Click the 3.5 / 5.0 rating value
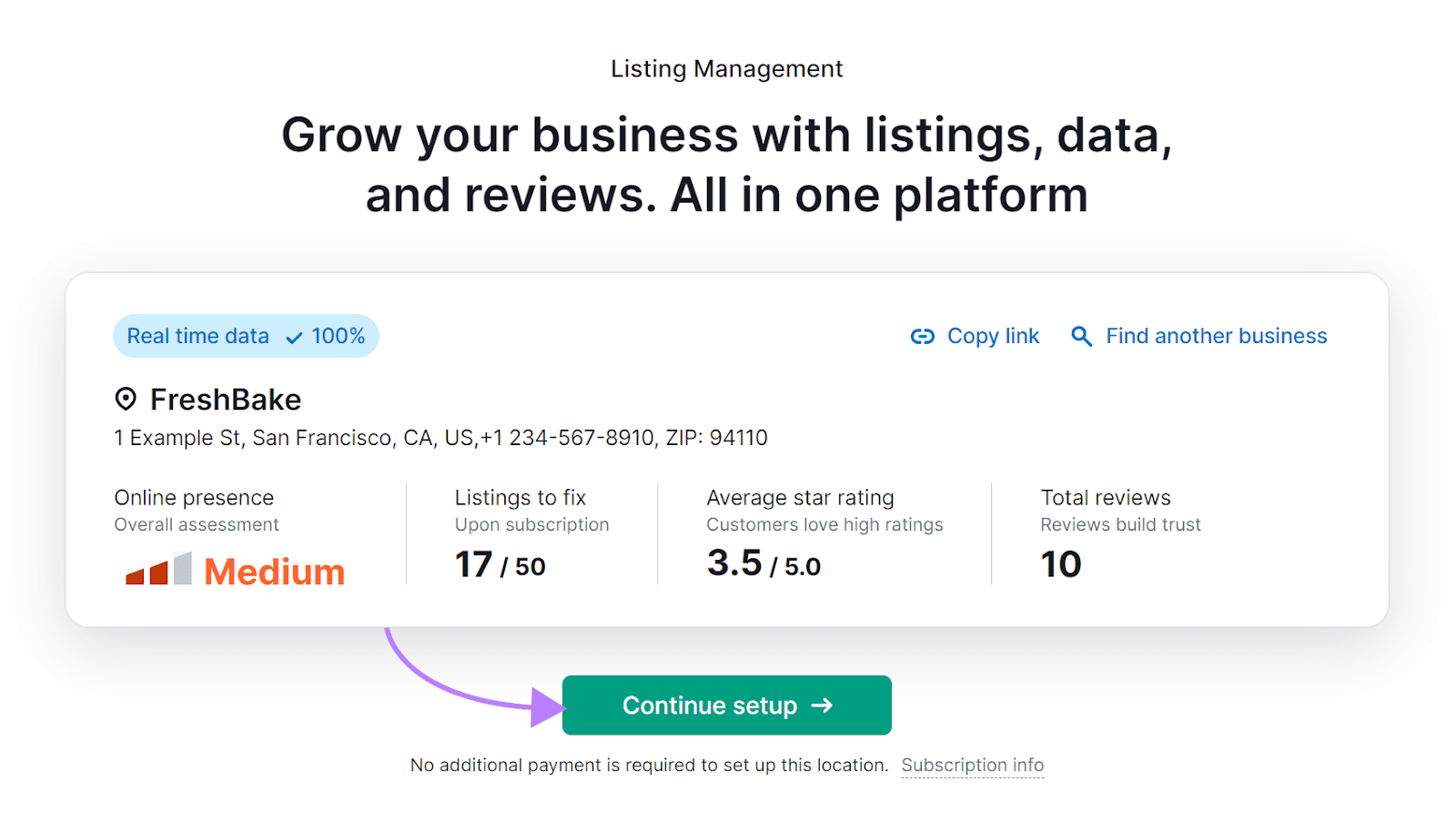 (763, 563)
